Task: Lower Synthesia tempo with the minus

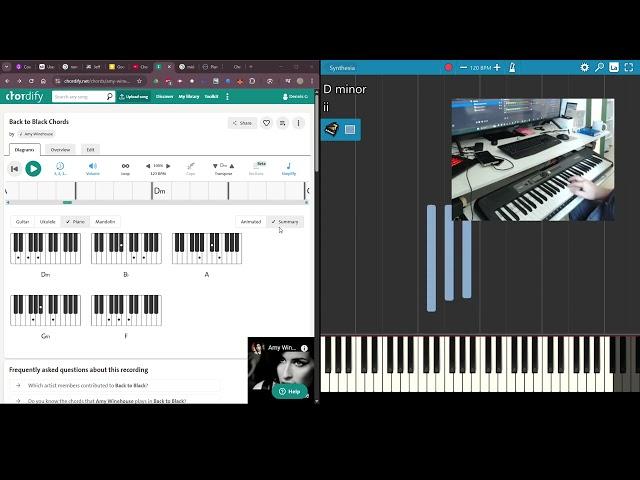Action: (463, 67)
